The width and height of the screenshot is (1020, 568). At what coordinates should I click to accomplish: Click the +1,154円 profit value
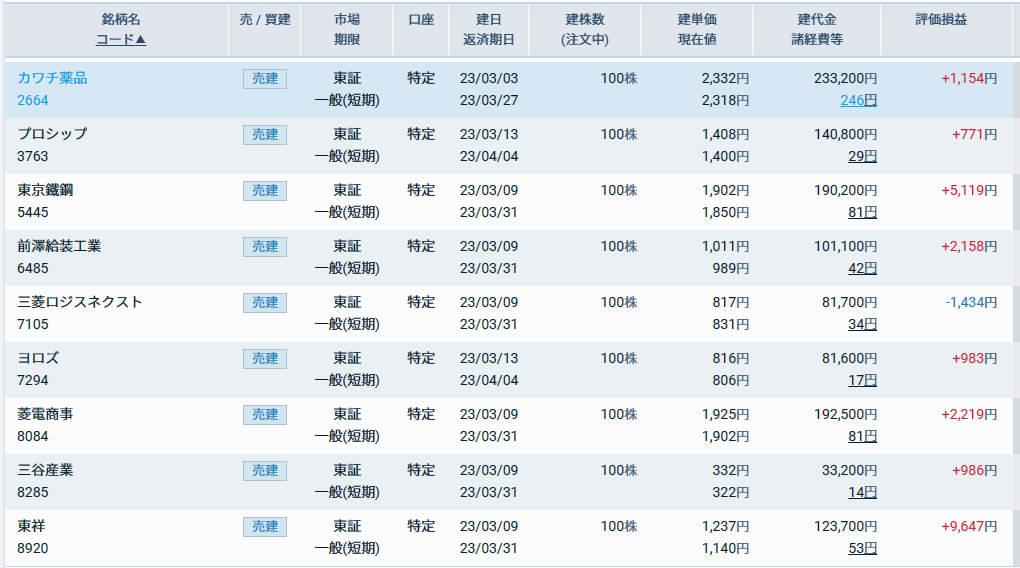969,78
